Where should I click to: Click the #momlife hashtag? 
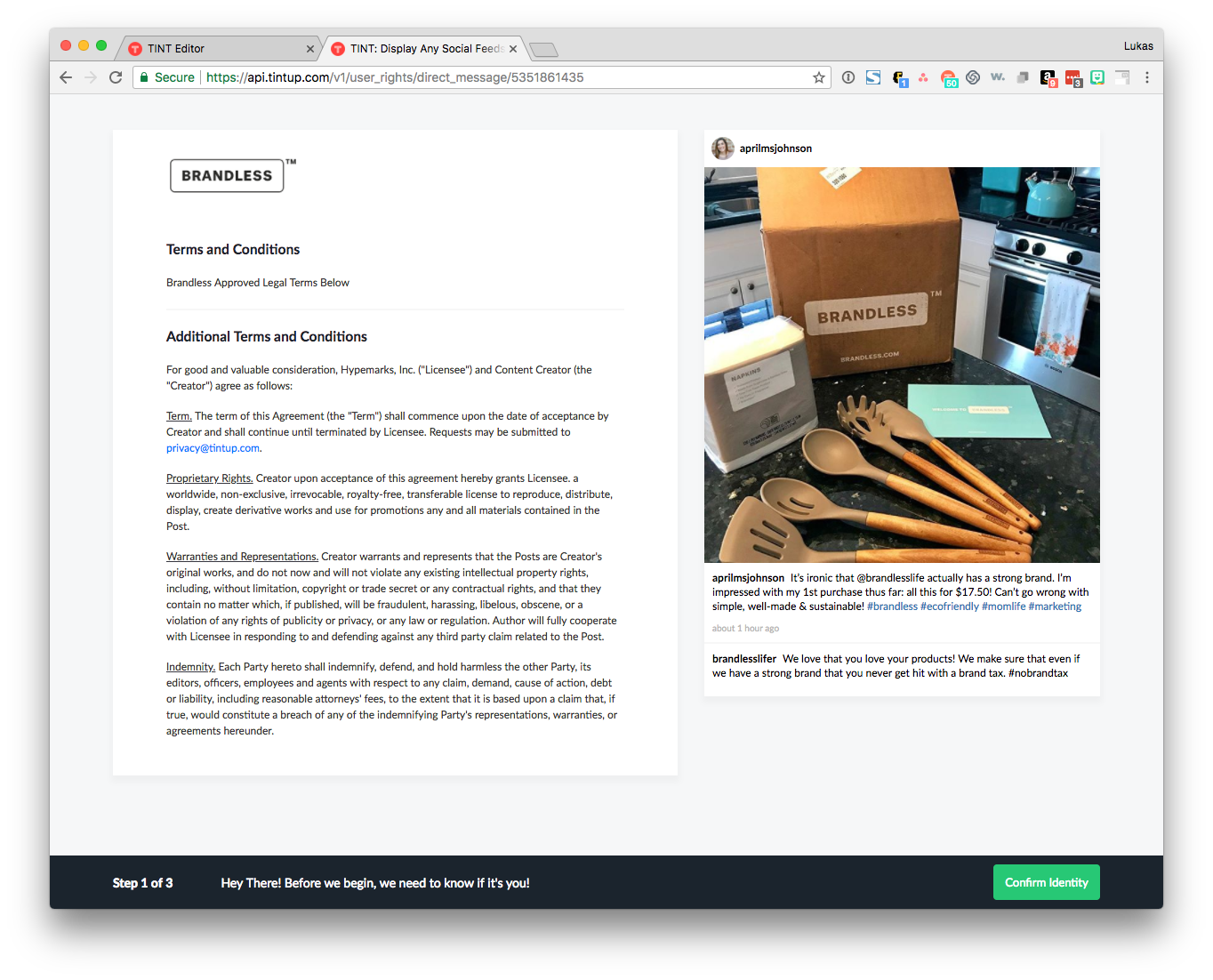click(x=1004, y=606)
